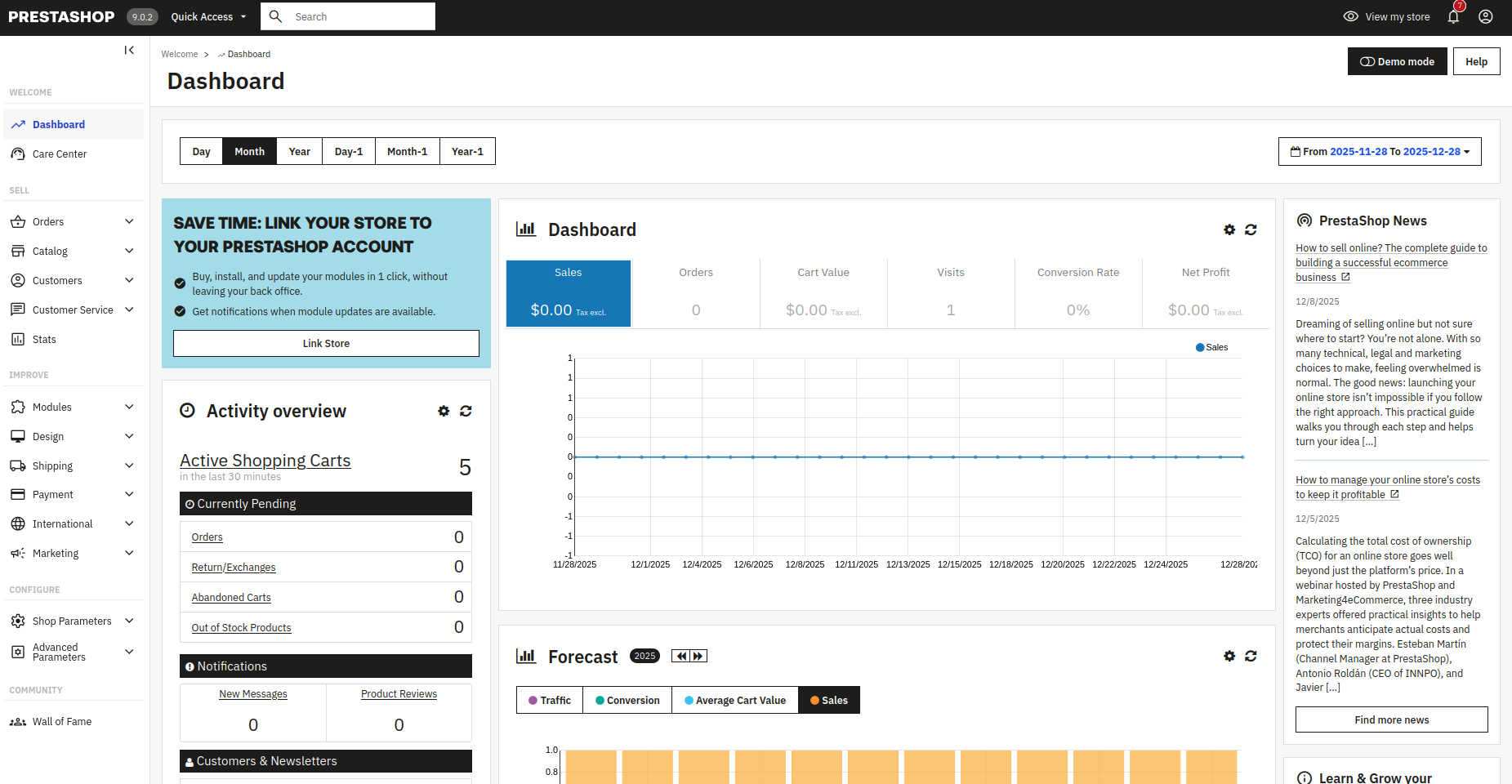Click the Link Store button

pyautogui.click(x=326, y=344)
